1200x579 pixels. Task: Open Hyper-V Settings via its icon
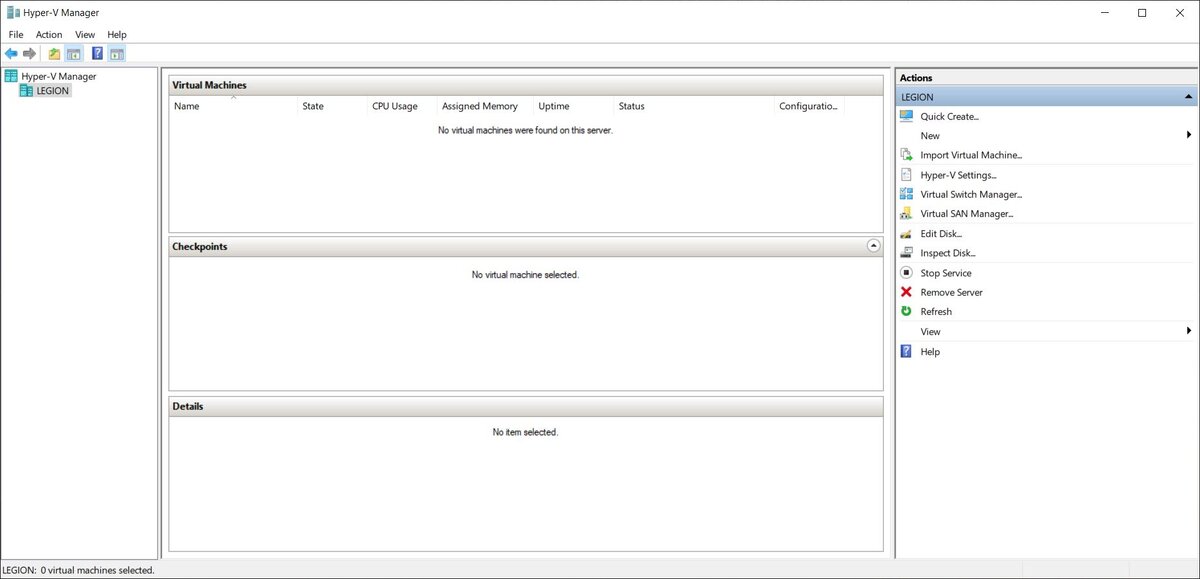click(906, 174)
